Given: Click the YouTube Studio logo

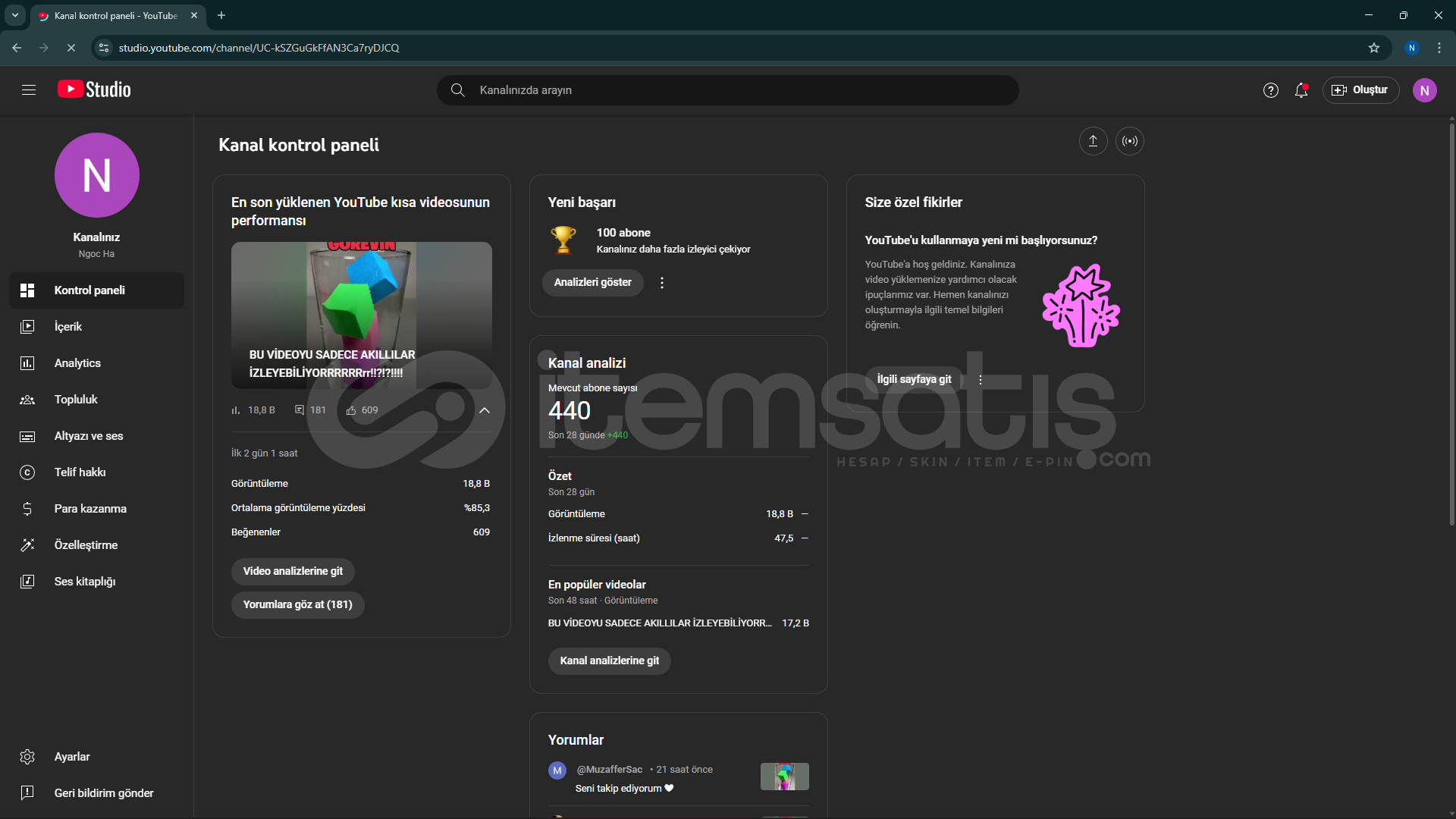Looking at the screenshot, I should pyautogui.click(x=95, y=89).
